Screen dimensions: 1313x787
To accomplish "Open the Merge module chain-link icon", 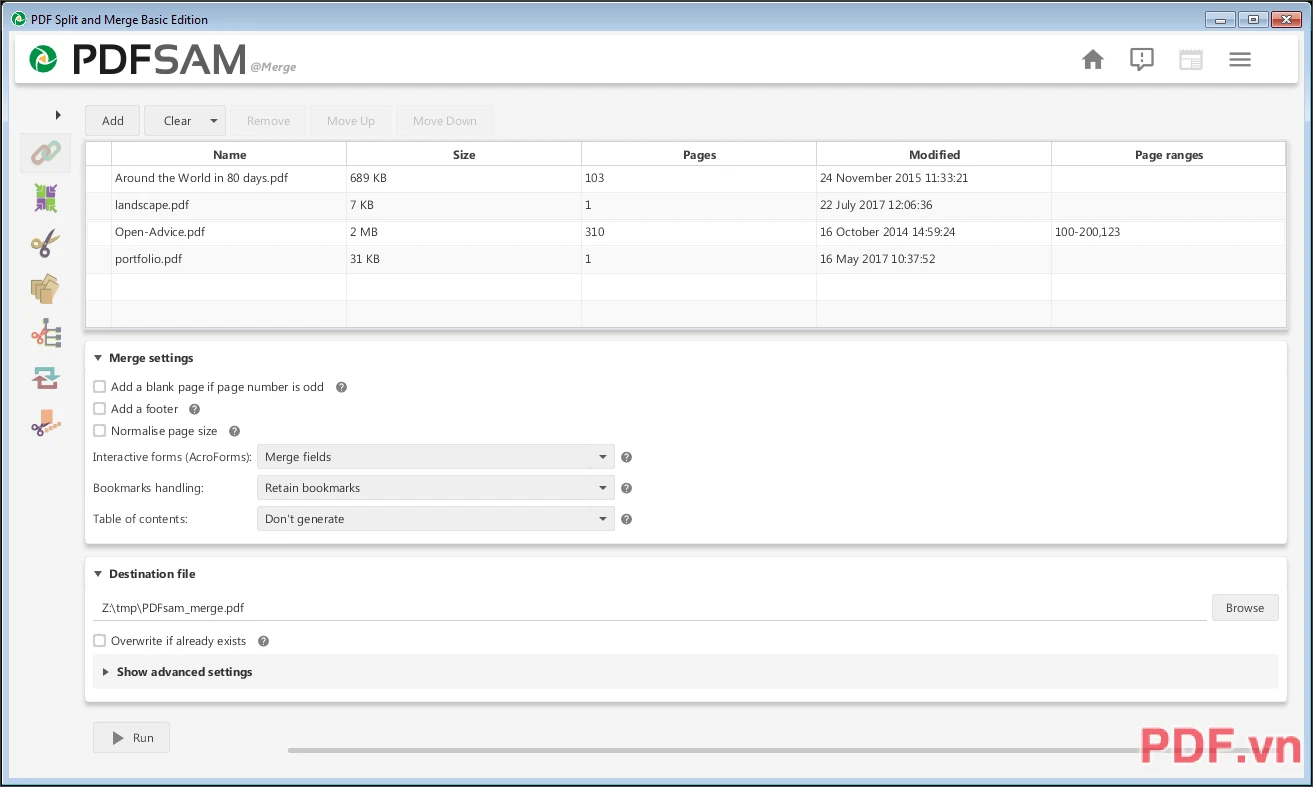I will pos(45,153).
